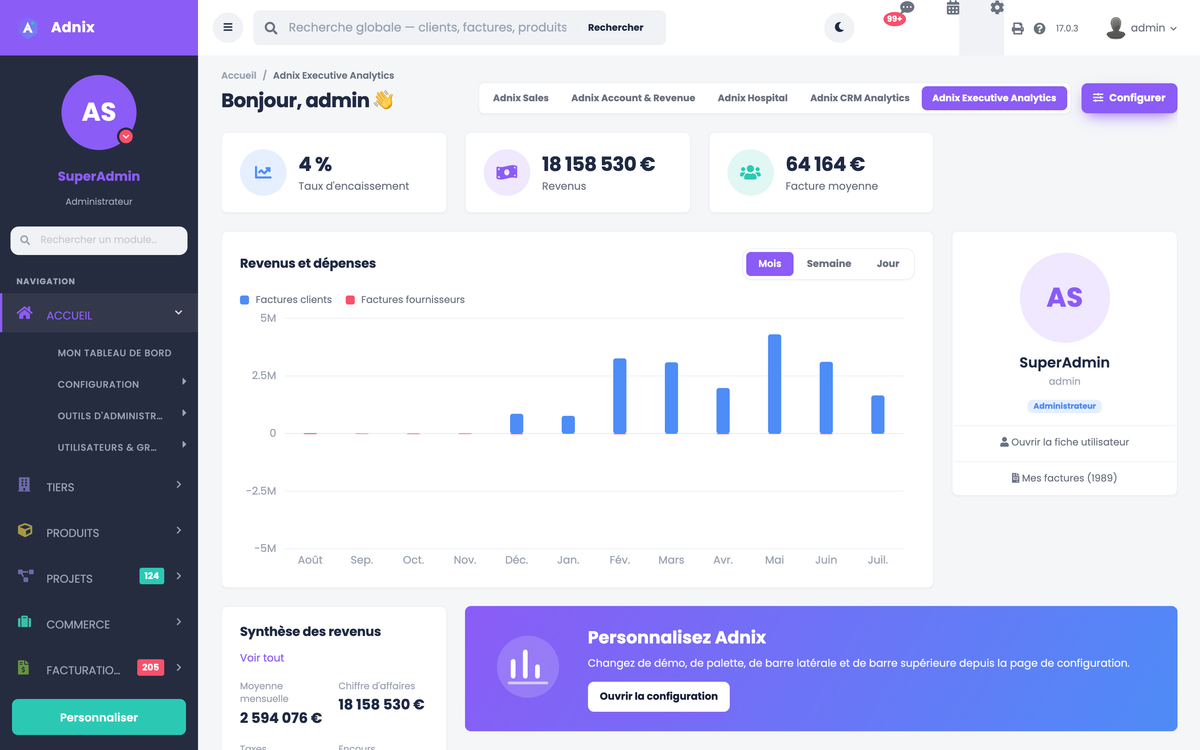Click the Tiers building icon
Viewport: 1200px width, 750px height.
(25, 485)
